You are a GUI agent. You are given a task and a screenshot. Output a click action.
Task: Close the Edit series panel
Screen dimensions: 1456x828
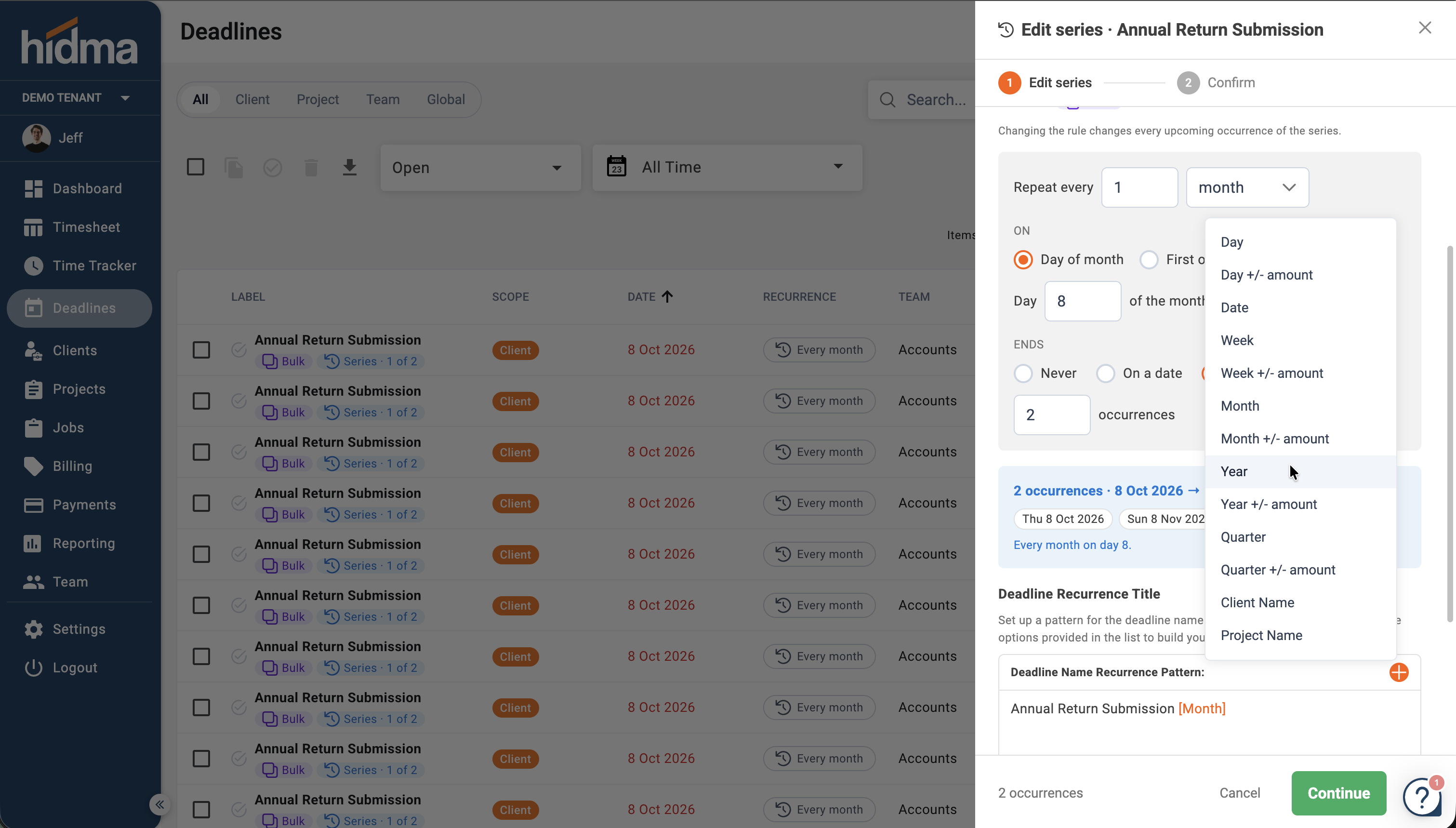tap(1424, 28)
